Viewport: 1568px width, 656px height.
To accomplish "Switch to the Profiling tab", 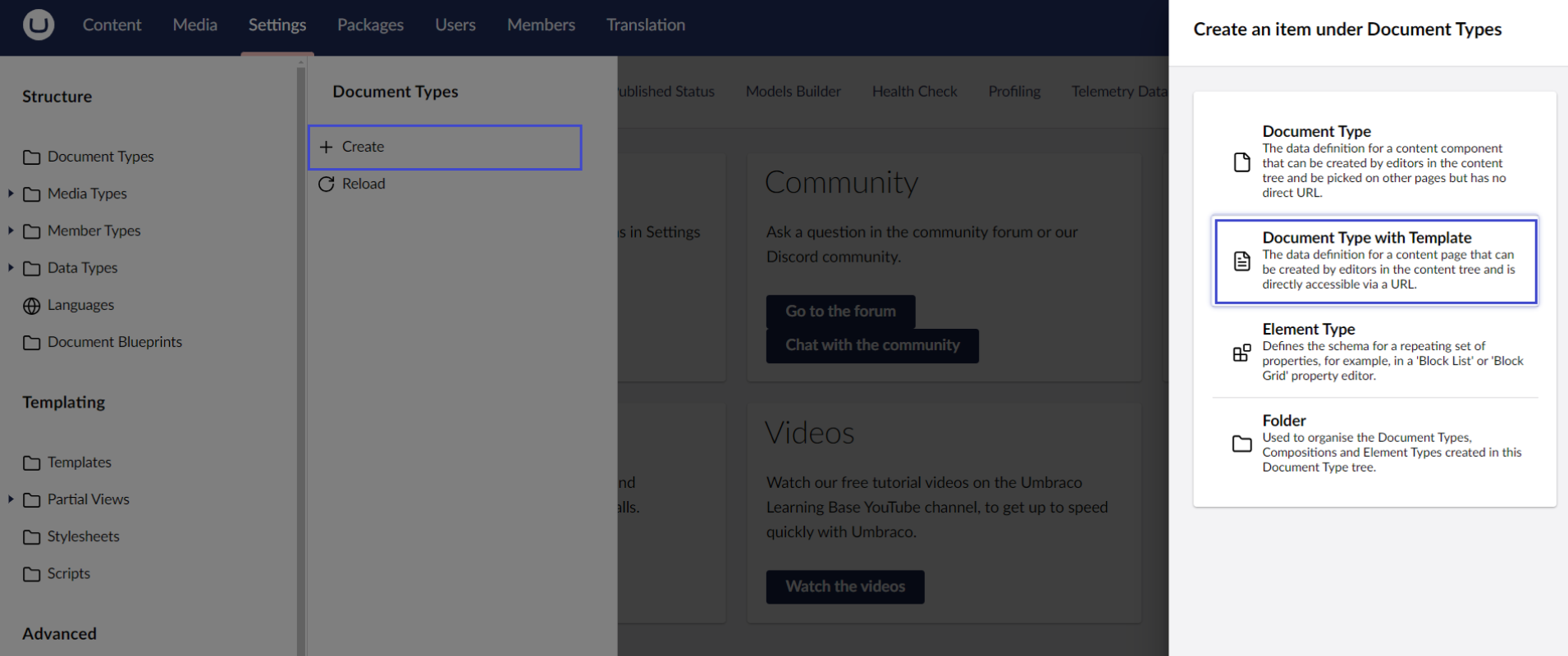I will [x=1014, y=91].
